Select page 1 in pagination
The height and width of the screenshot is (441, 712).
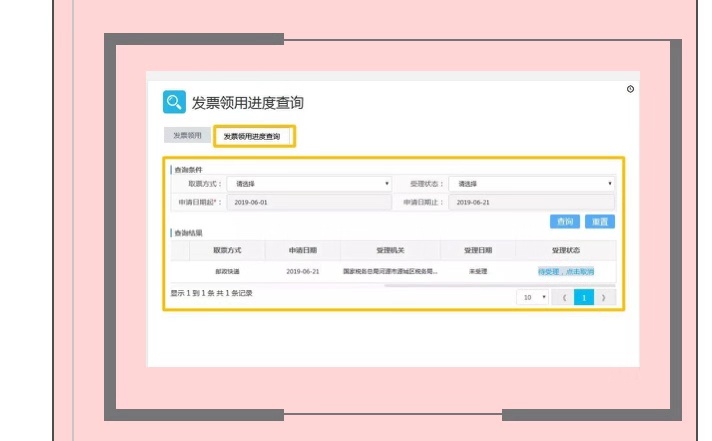point(584,297)
